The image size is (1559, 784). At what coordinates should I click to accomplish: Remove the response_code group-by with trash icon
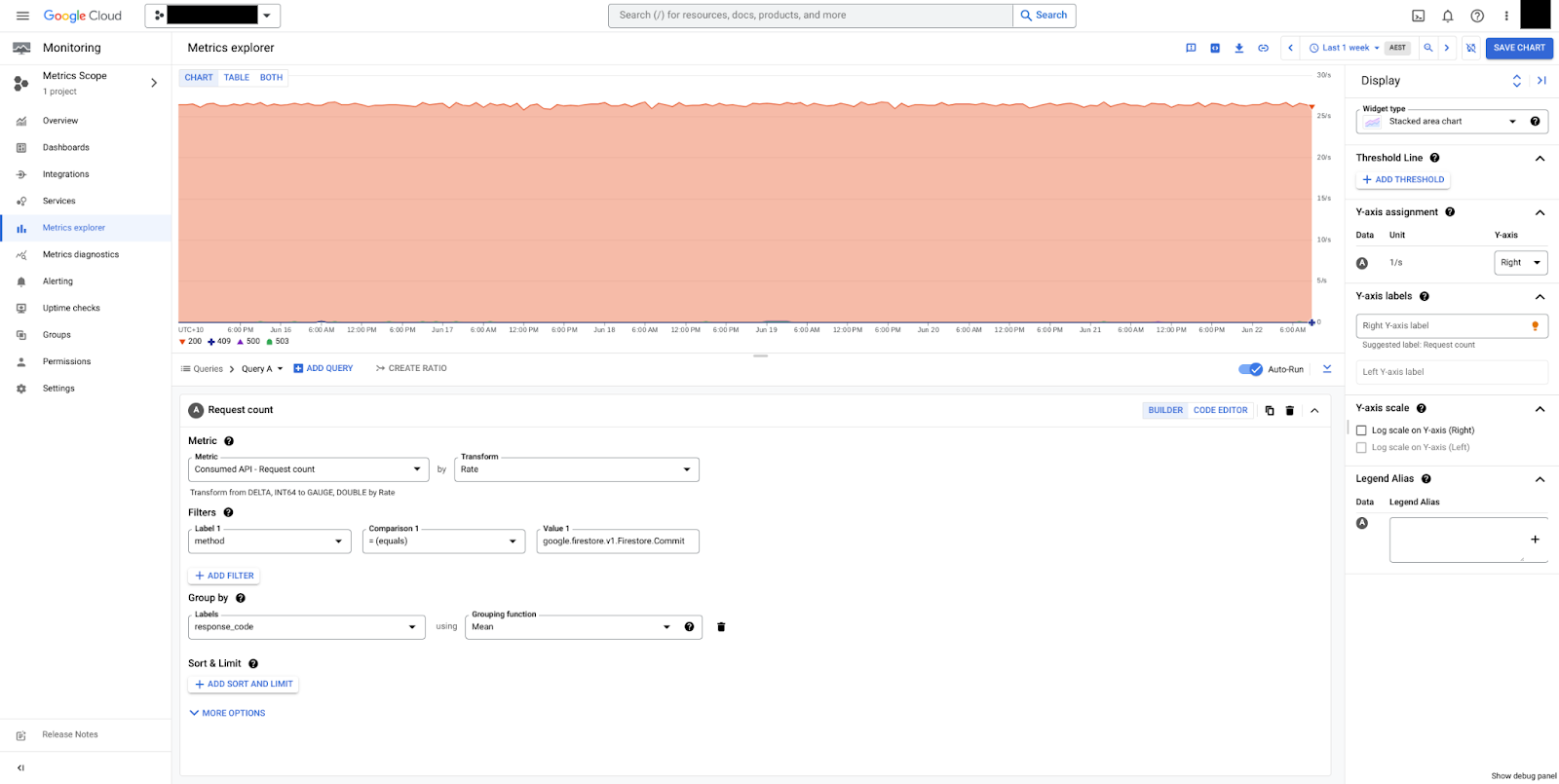tap(721, 627)
